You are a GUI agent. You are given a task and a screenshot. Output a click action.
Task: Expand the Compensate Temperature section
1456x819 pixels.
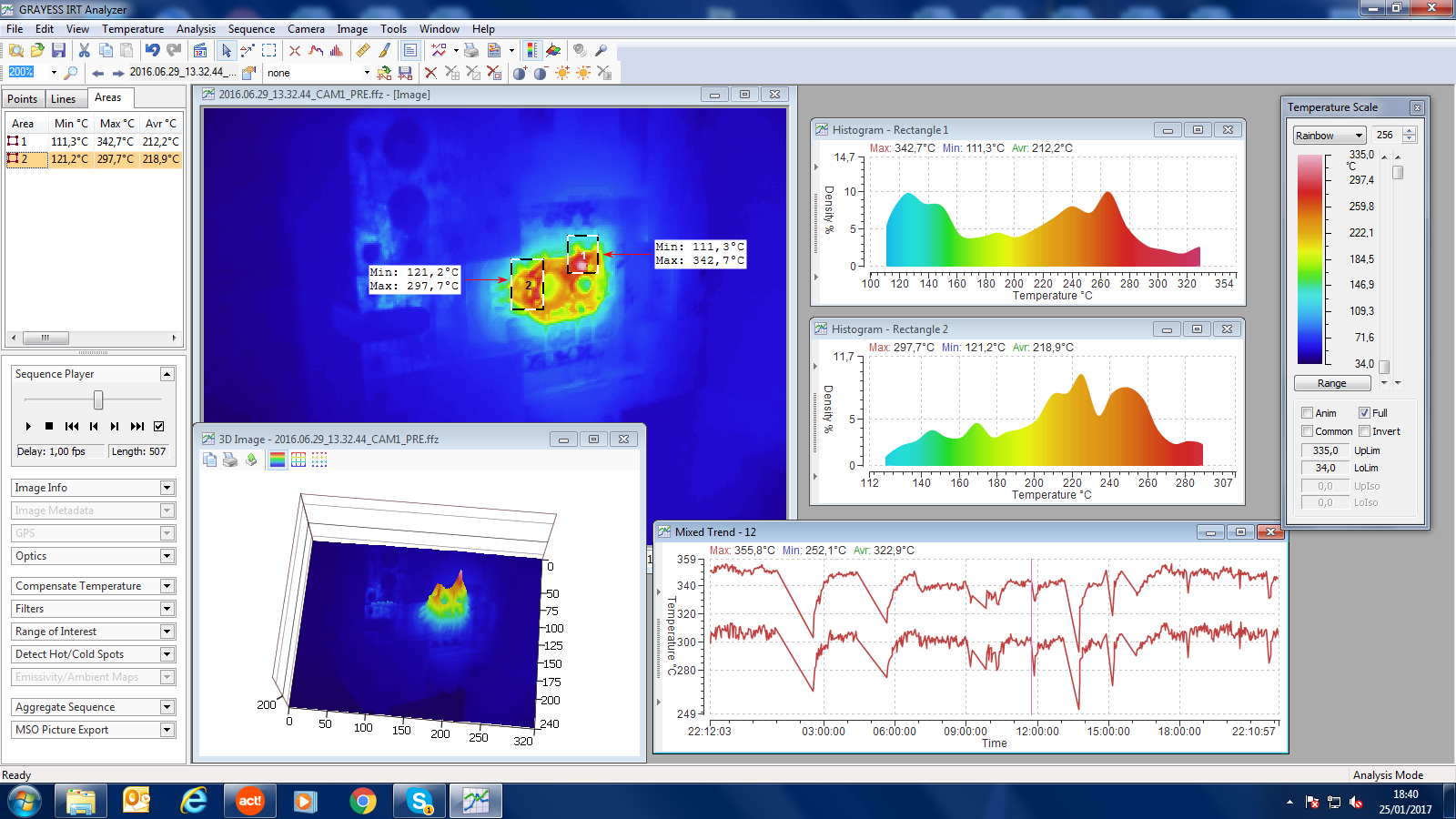[167, 586]
